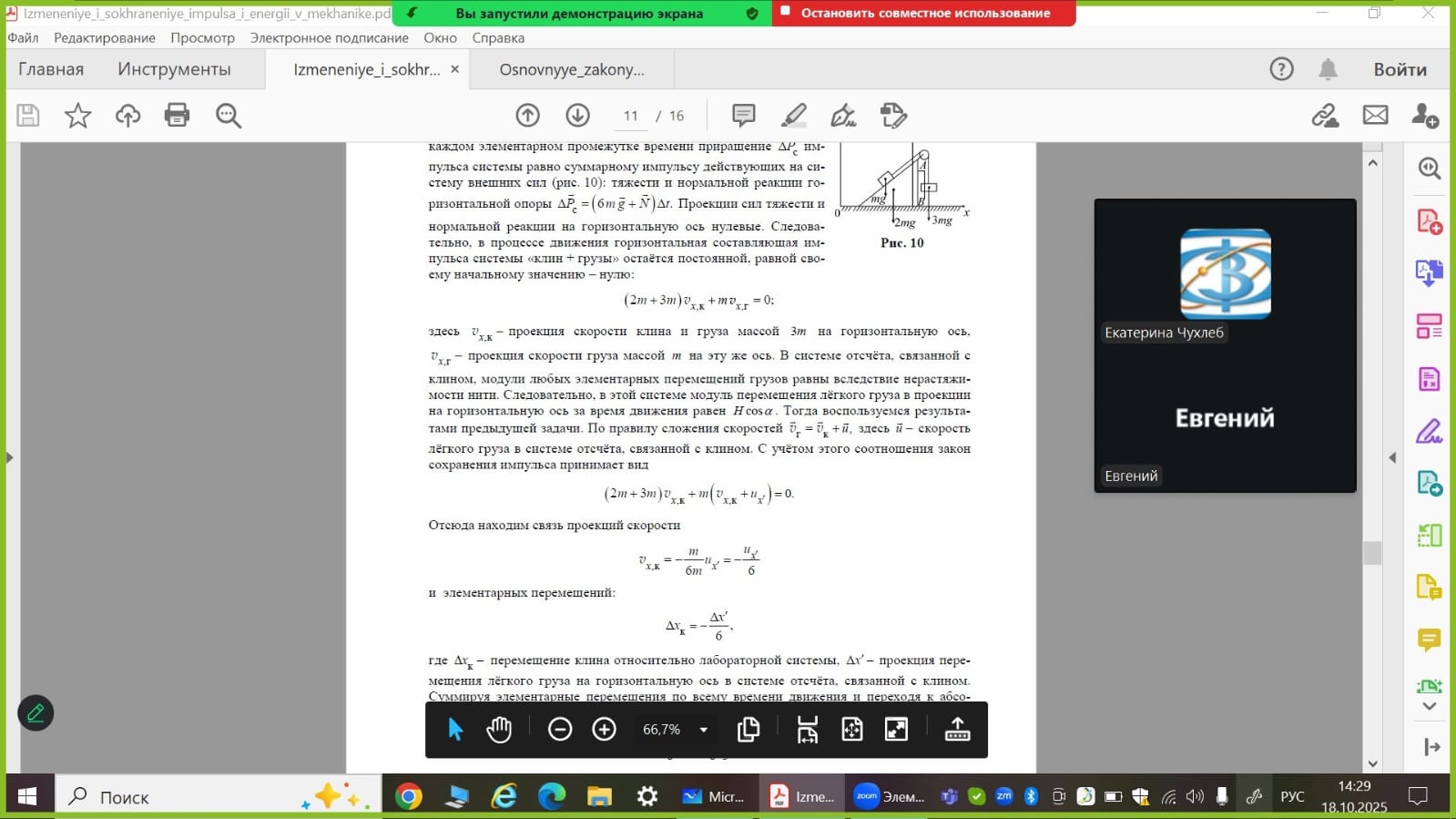Select the highlighter pen tool
Viewport: 1456px width, 819px height.
(793, 116)
